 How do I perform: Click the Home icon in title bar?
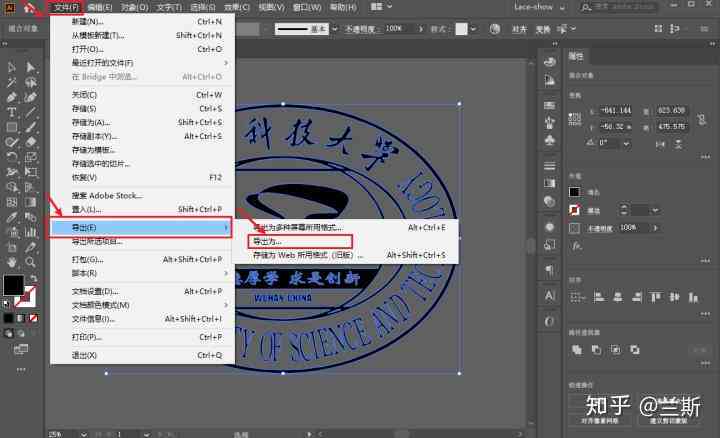(30, 7)
